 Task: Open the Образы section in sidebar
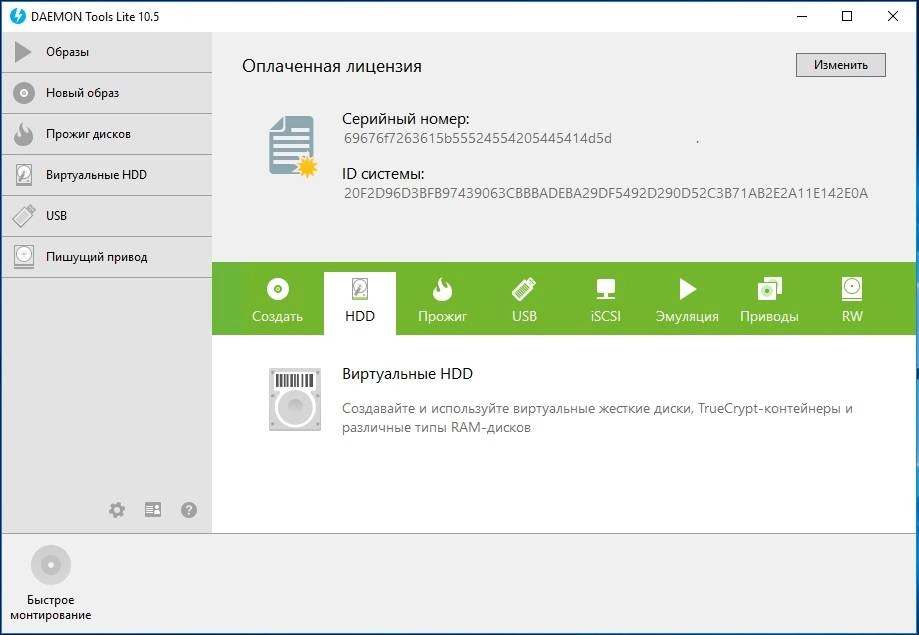point(107,52)
